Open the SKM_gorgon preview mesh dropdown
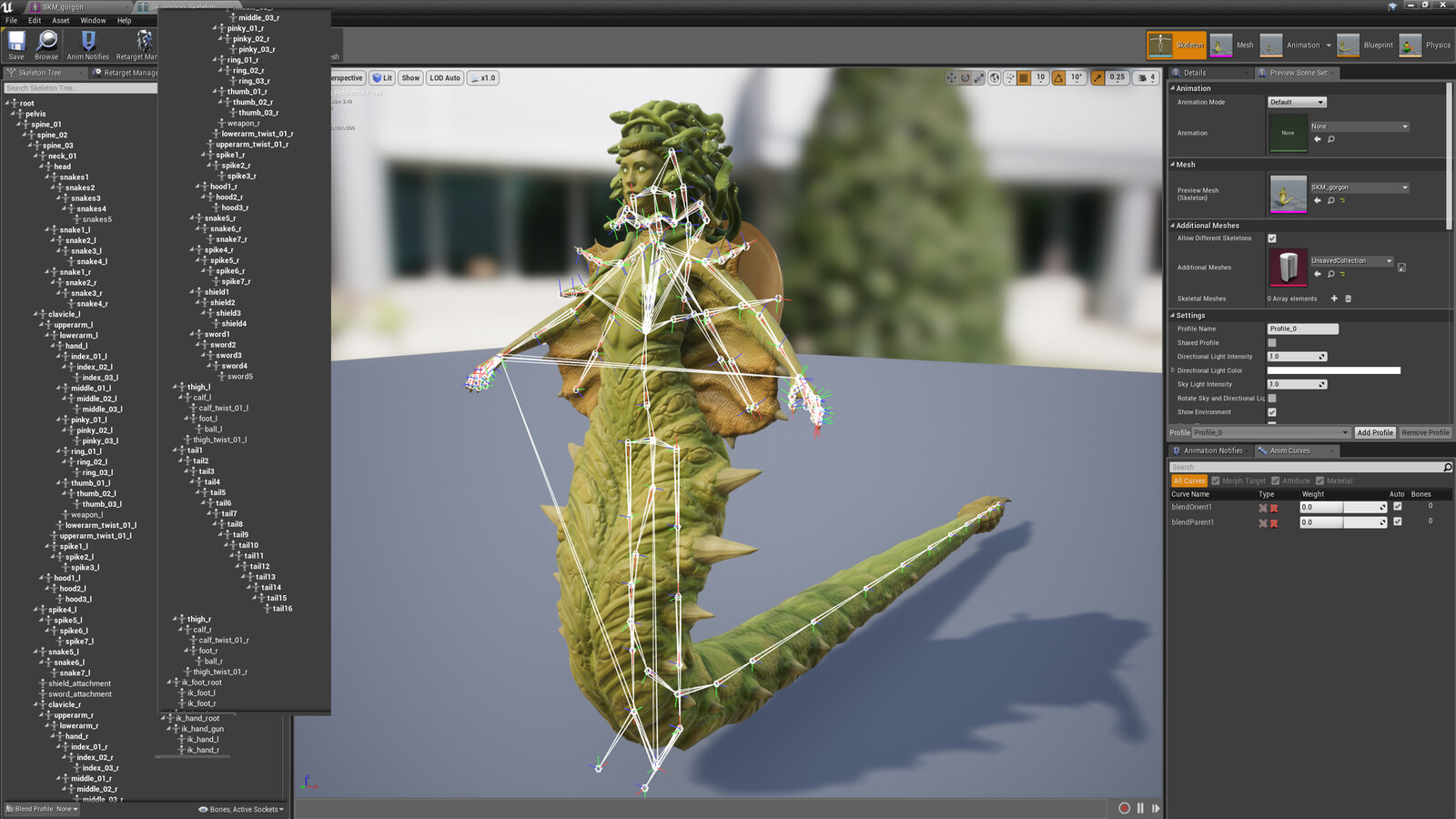Viewport: 1456px width, 819px height. click(1360, 187)
